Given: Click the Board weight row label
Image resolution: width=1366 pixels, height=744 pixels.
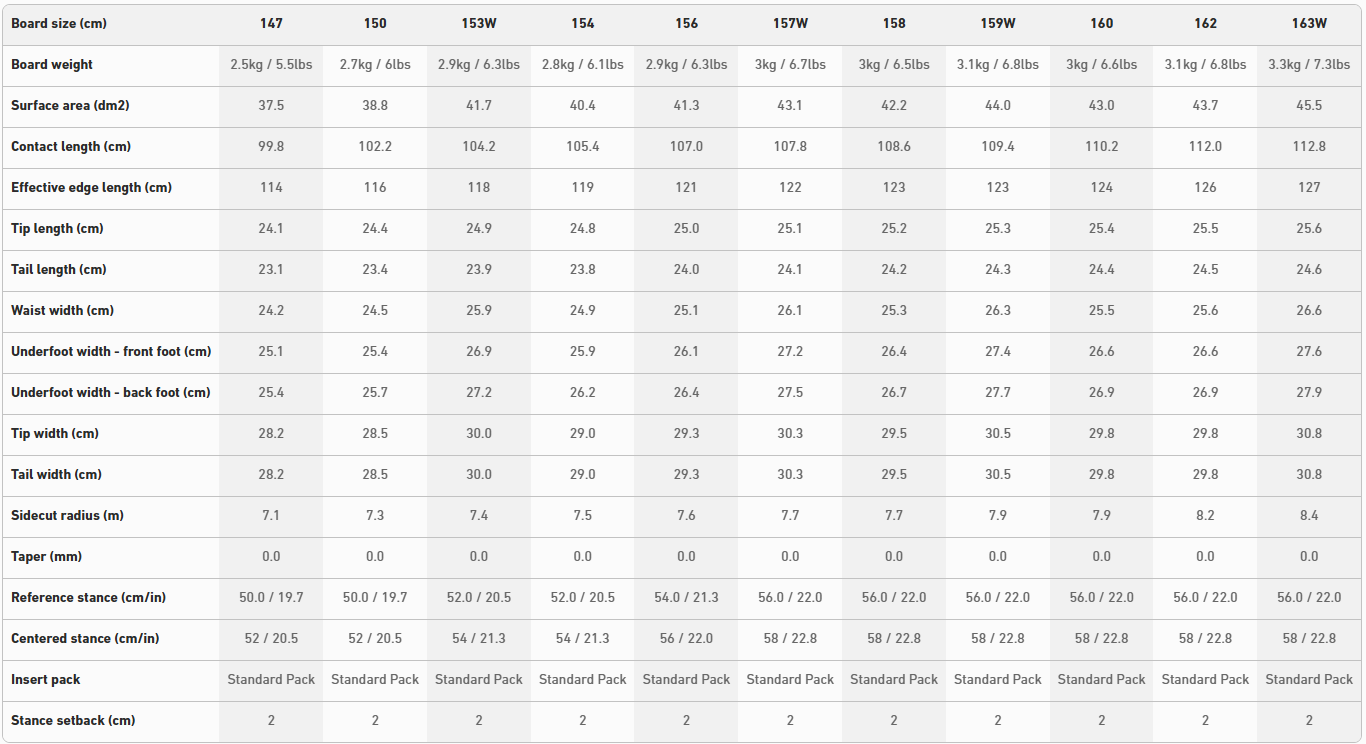Looking at the screenshot, I should pos(52,64).
